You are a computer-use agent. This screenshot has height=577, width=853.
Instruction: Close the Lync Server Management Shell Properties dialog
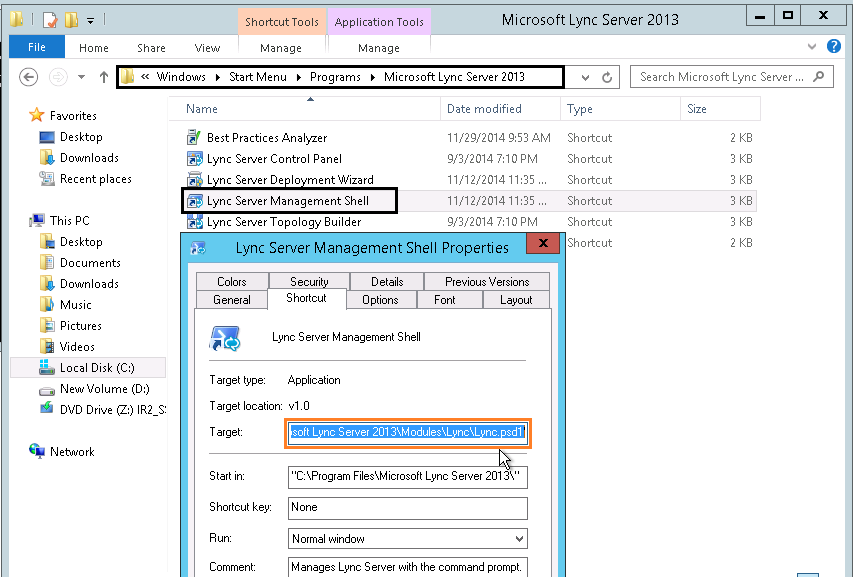coord(542,243)
